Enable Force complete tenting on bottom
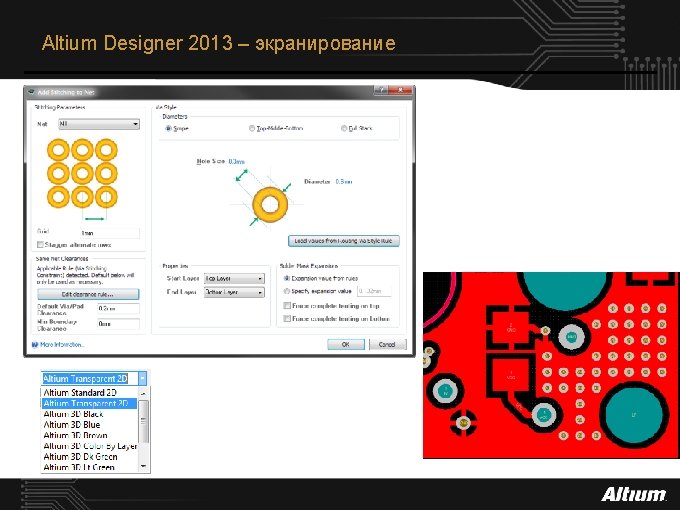680x510 pixels. click(287, 319)
